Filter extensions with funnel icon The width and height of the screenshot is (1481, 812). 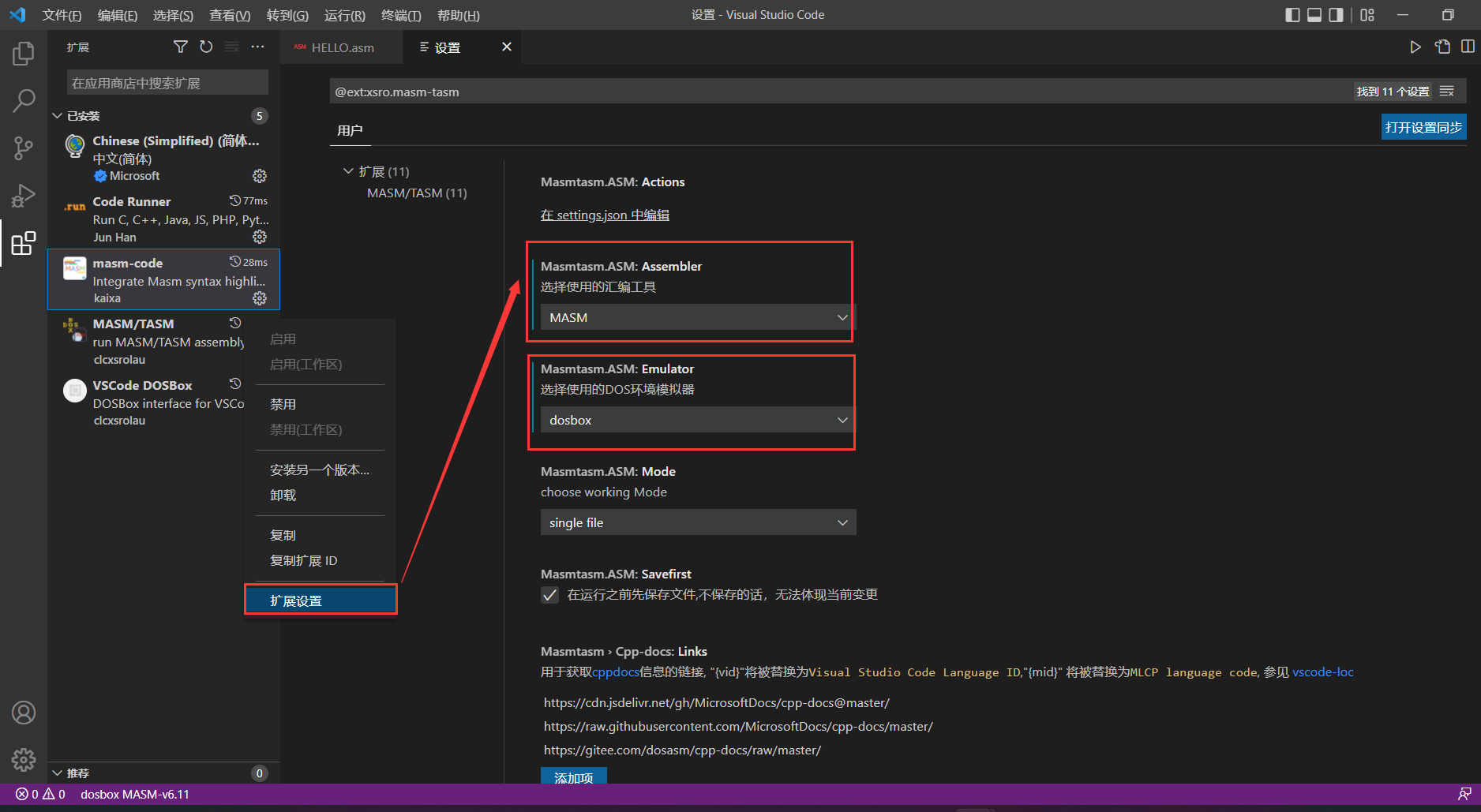[x=181, y=47]
